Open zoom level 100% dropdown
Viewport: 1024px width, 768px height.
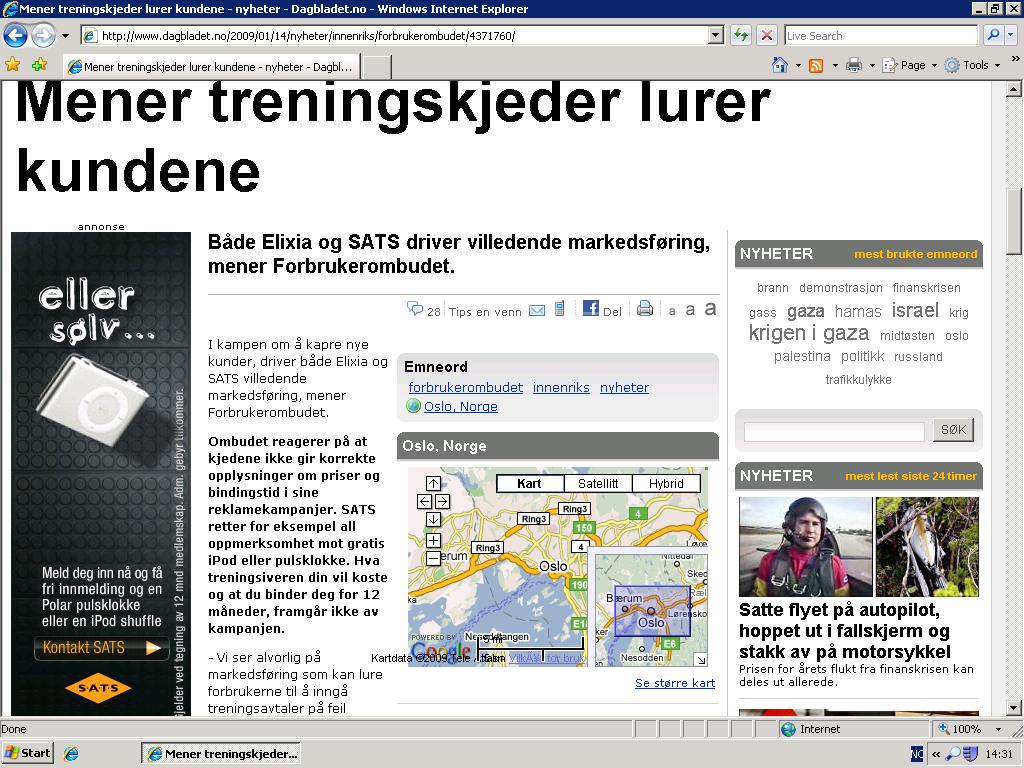tap(999, 729)
